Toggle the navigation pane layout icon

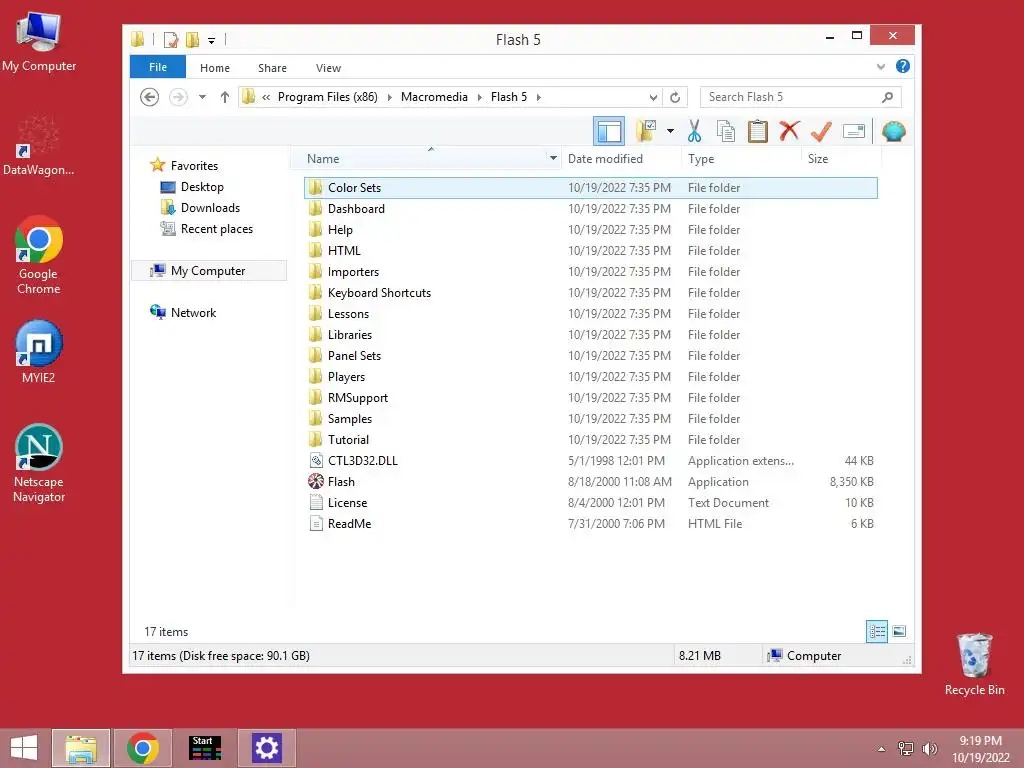(x=609, y=131)
